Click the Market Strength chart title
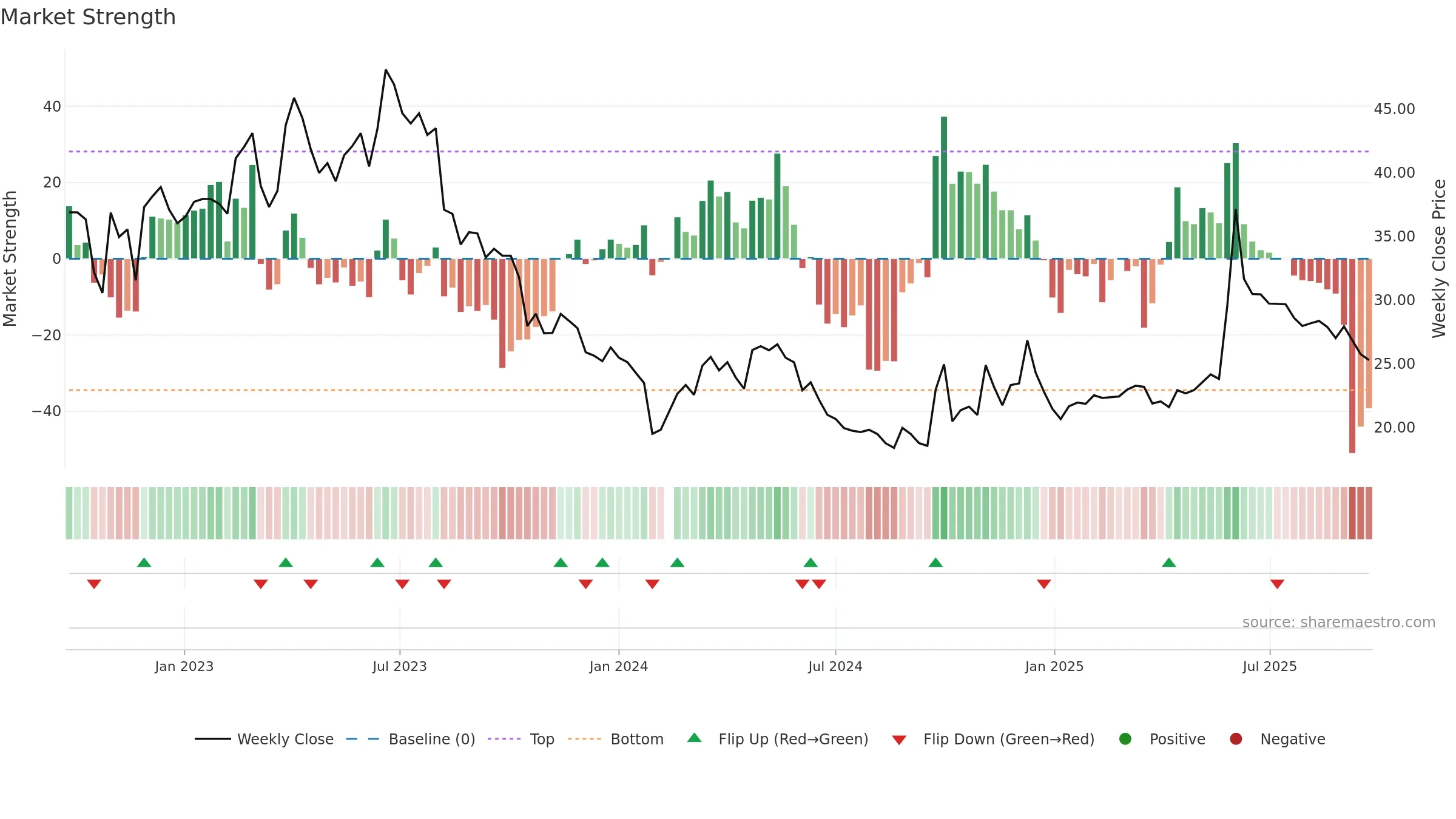This screenshot has width=1456, height=819. click(x=88, y=17)
